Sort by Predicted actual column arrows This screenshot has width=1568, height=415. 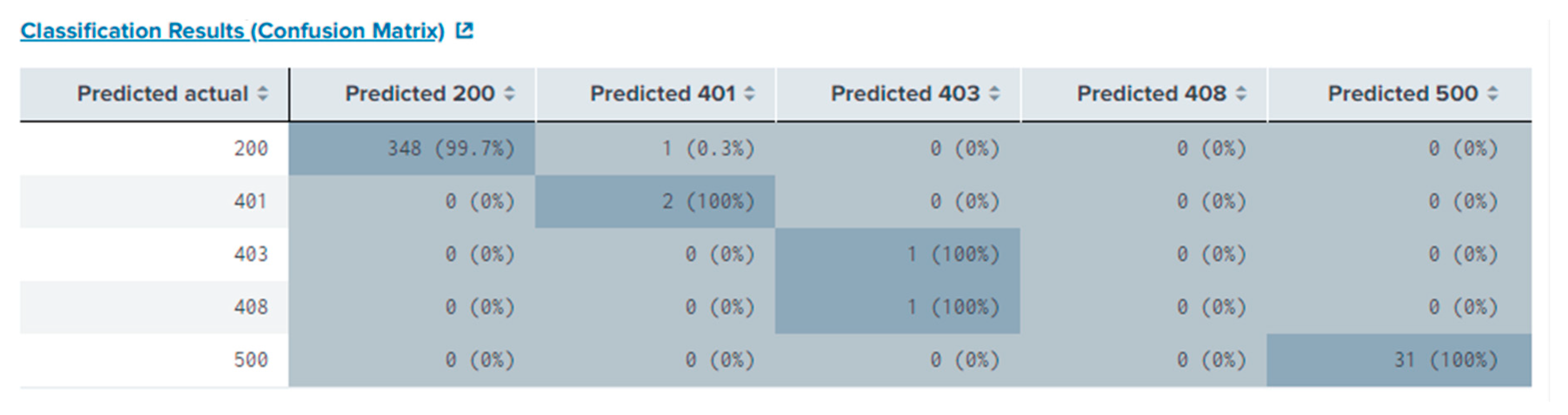click(263, 94)
